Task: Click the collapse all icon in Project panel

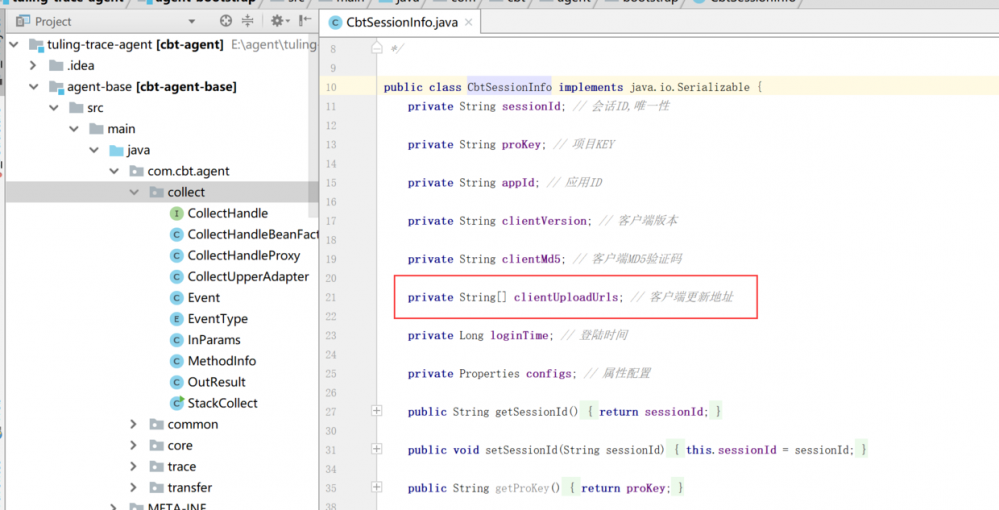Action: tap(247, 21)
